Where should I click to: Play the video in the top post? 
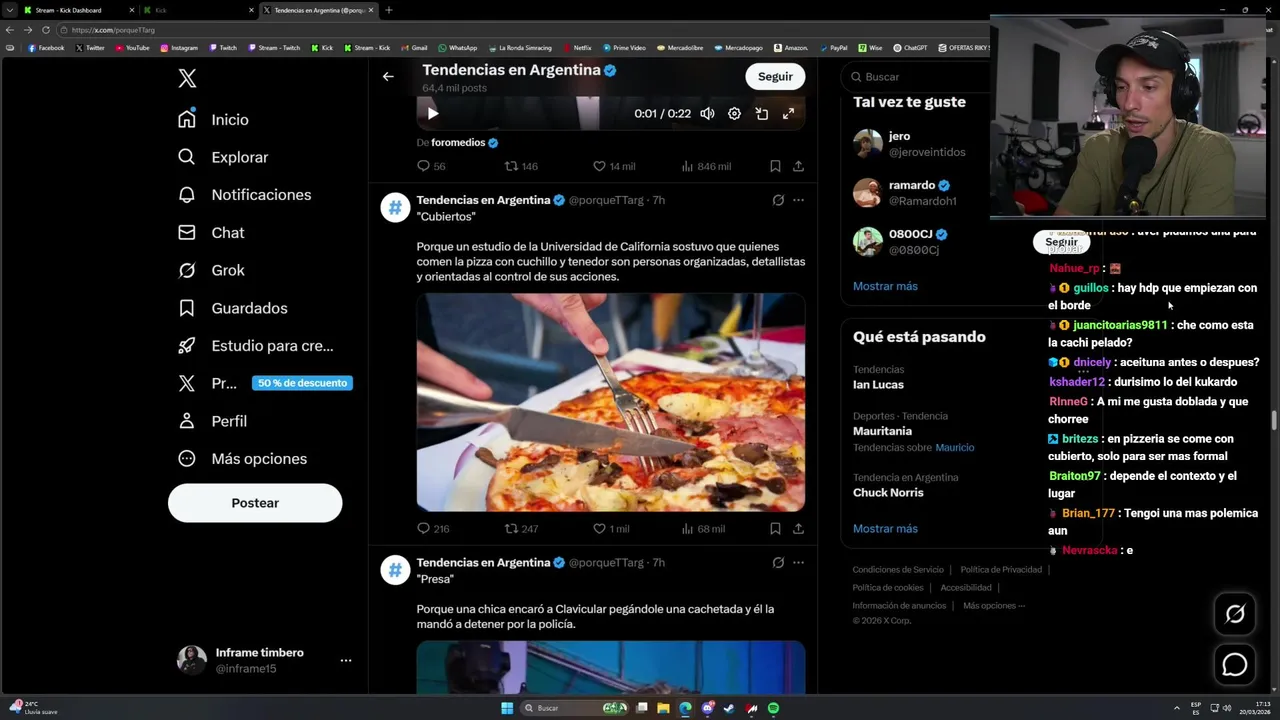tap(433, 114)
